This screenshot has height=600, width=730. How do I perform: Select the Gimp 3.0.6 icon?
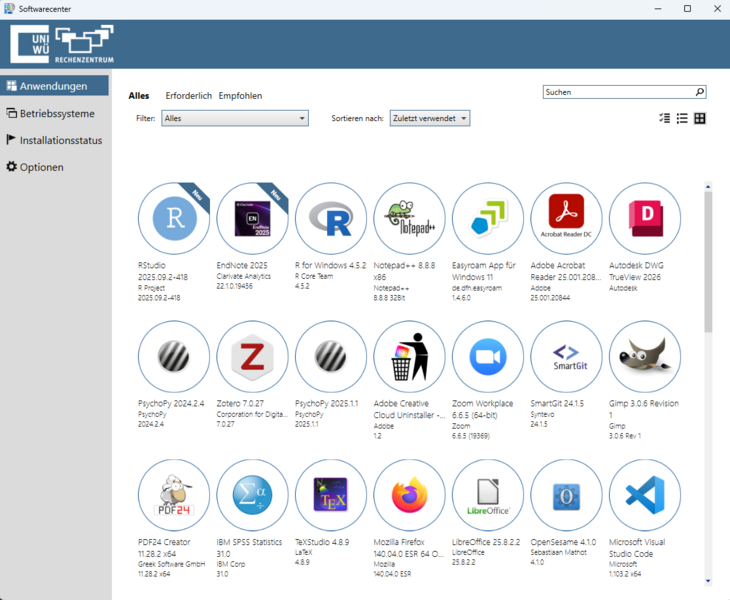pyautogui.click(x=645, y=357)
